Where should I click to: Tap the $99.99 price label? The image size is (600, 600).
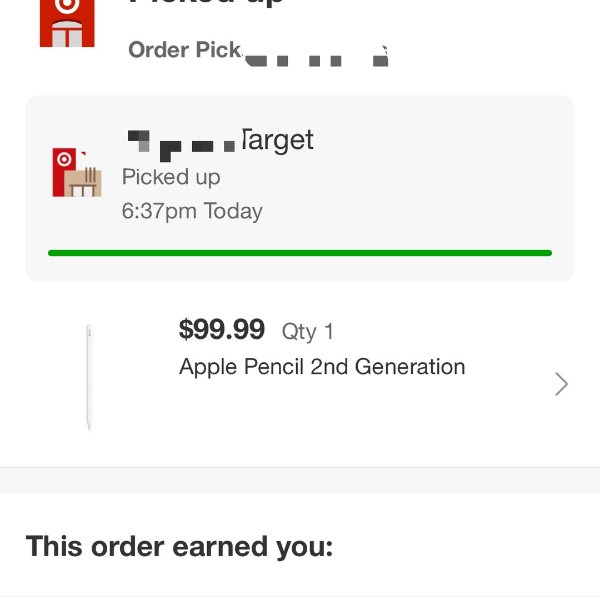(222, 329)
